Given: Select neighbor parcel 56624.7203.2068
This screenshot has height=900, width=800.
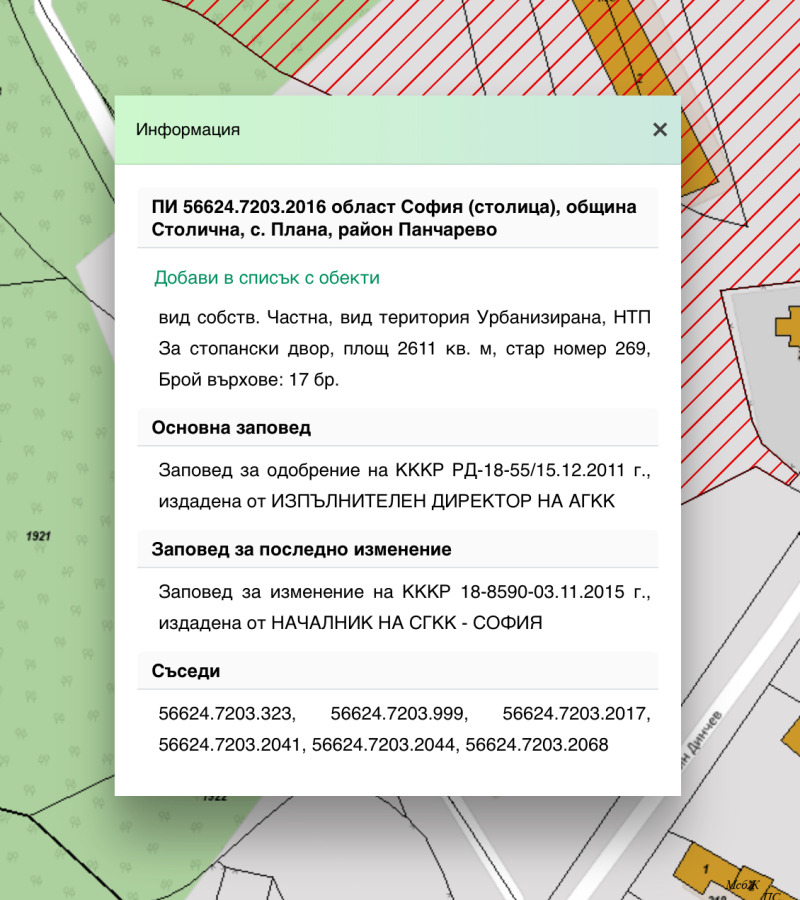Looking at the screenshot, I should (537, 745).
